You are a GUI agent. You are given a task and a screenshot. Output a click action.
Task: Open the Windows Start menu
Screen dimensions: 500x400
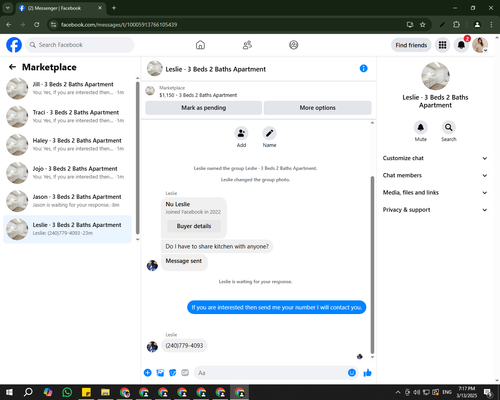pyautogui.click(x=9, y=392)
